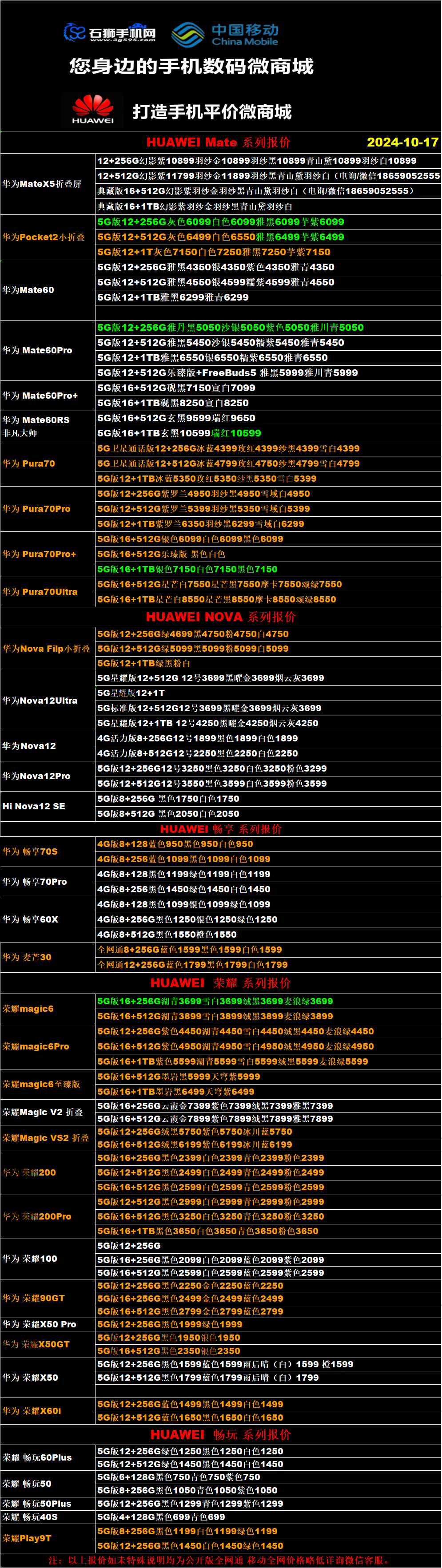Select the '华为Pocket2小折叠' model cell

48,238
